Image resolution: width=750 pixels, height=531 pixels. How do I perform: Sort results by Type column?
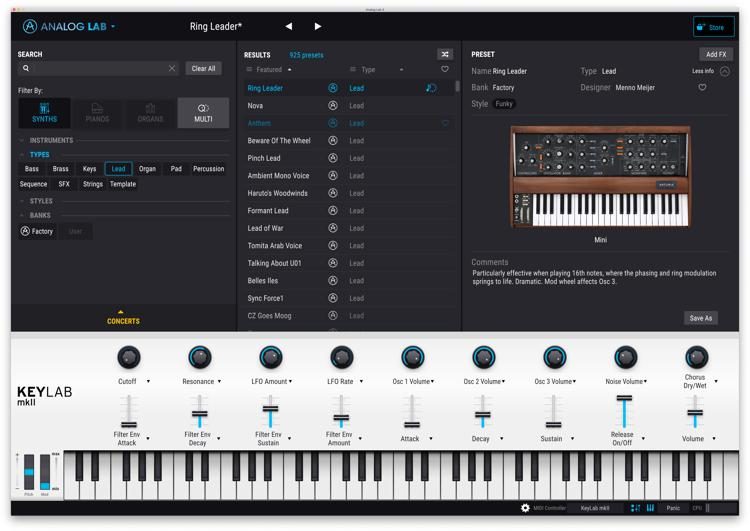tap(376, 70)
